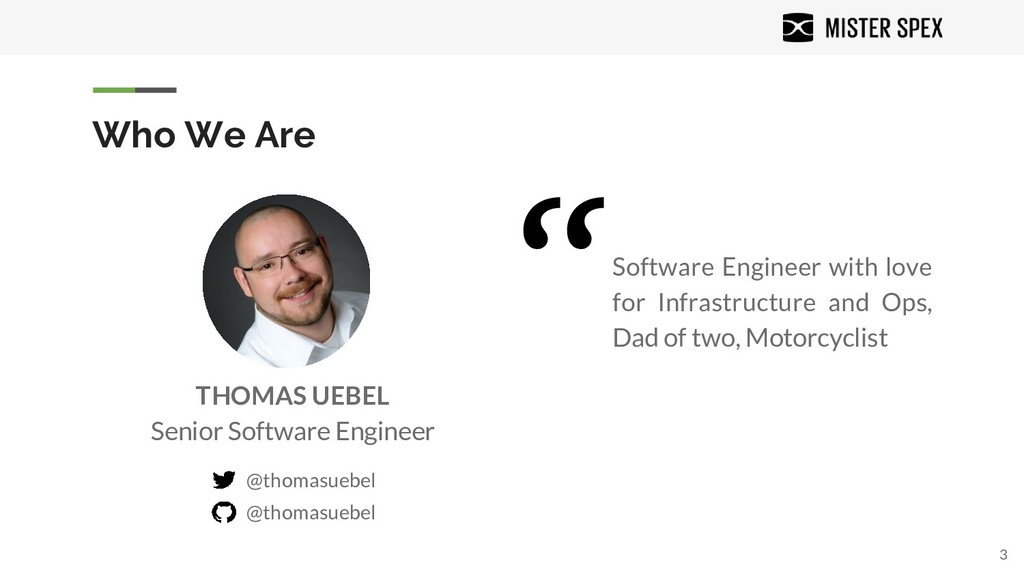Click the phrase Dad of two

tap(676, 338)
